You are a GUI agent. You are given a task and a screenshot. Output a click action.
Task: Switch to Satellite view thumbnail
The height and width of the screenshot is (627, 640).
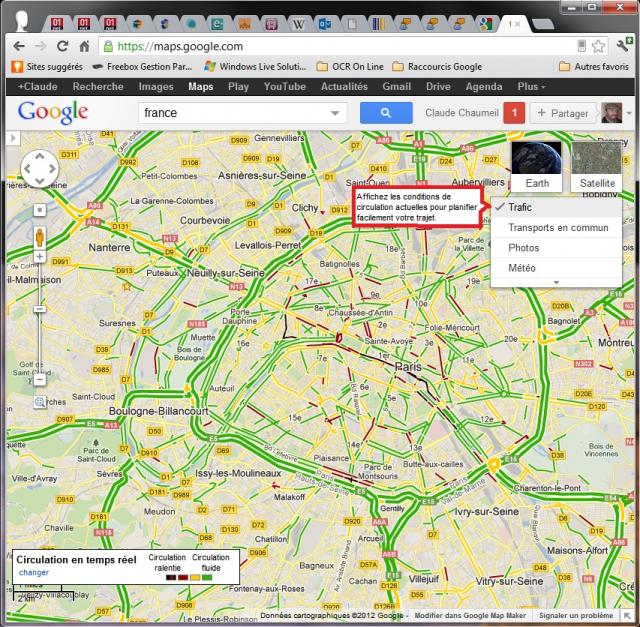coord(597,166)
